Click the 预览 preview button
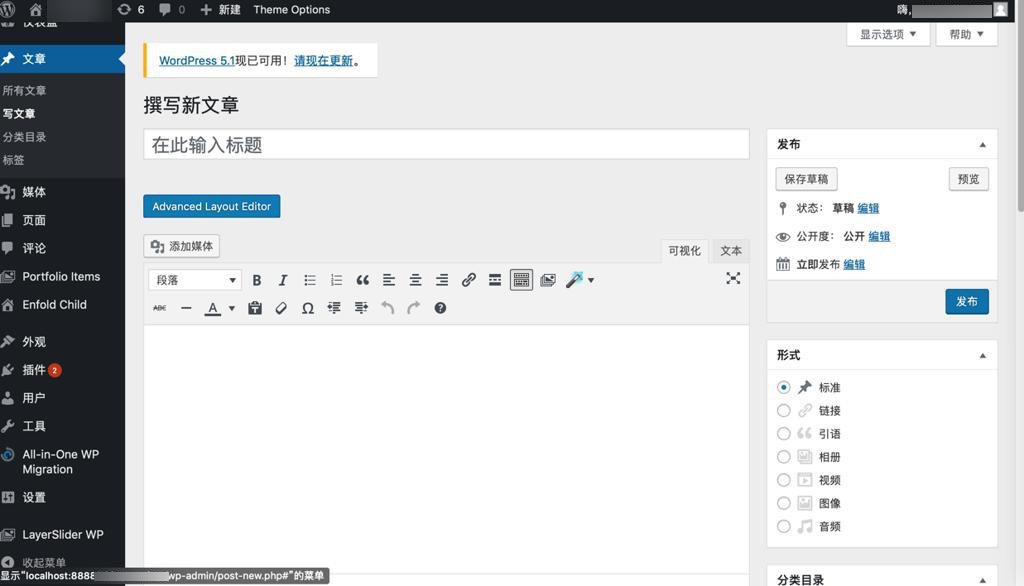 (x=968, y=179)
